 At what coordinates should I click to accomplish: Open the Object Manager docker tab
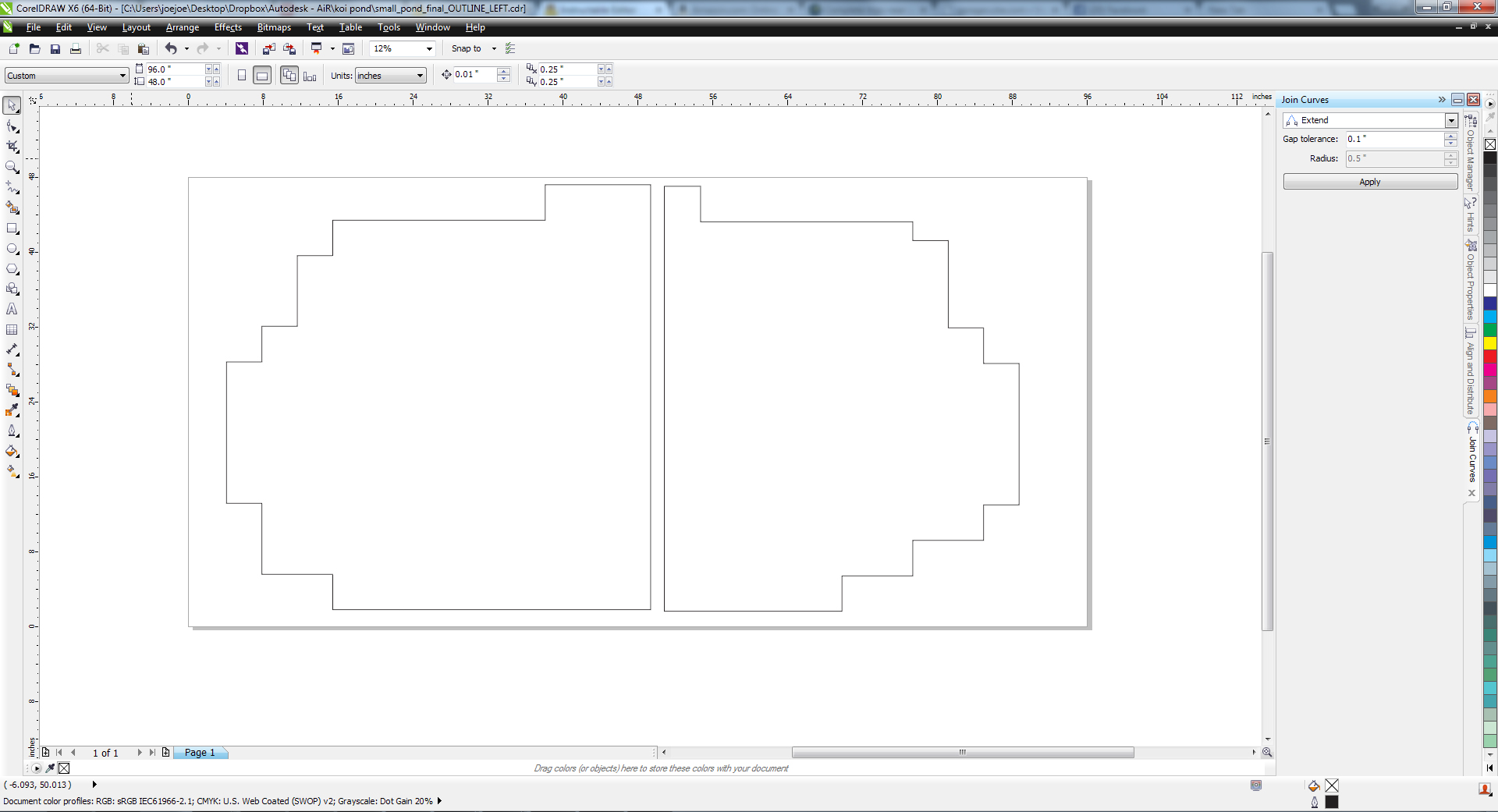pos(1471,153)
